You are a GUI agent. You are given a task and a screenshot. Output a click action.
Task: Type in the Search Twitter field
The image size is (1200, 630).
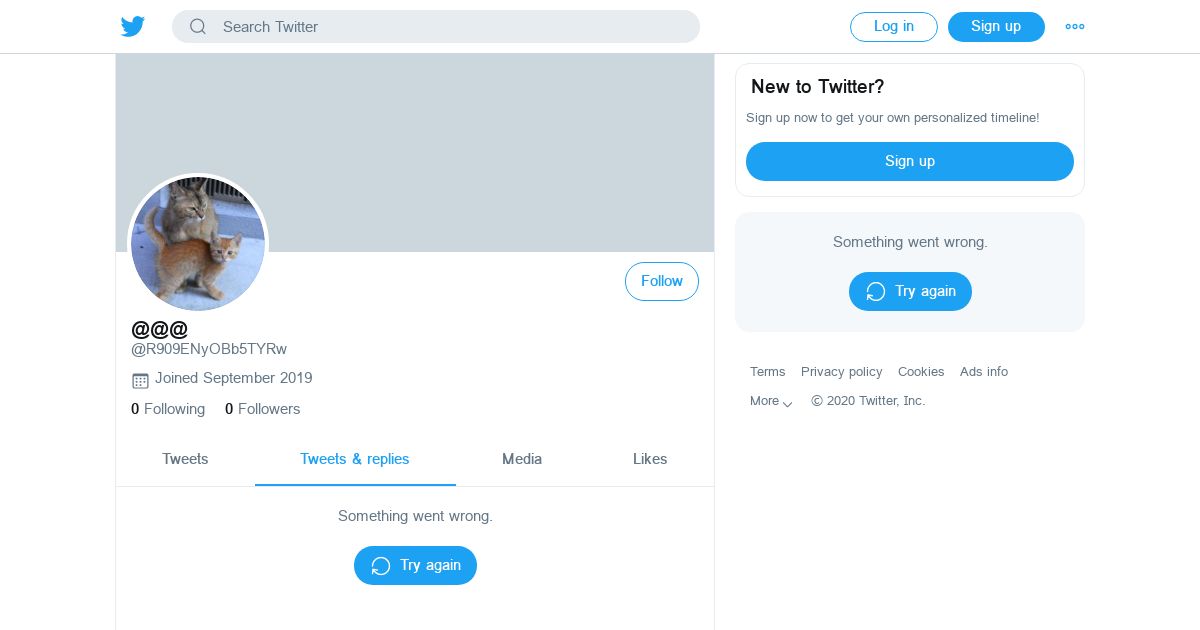point(450,27)
